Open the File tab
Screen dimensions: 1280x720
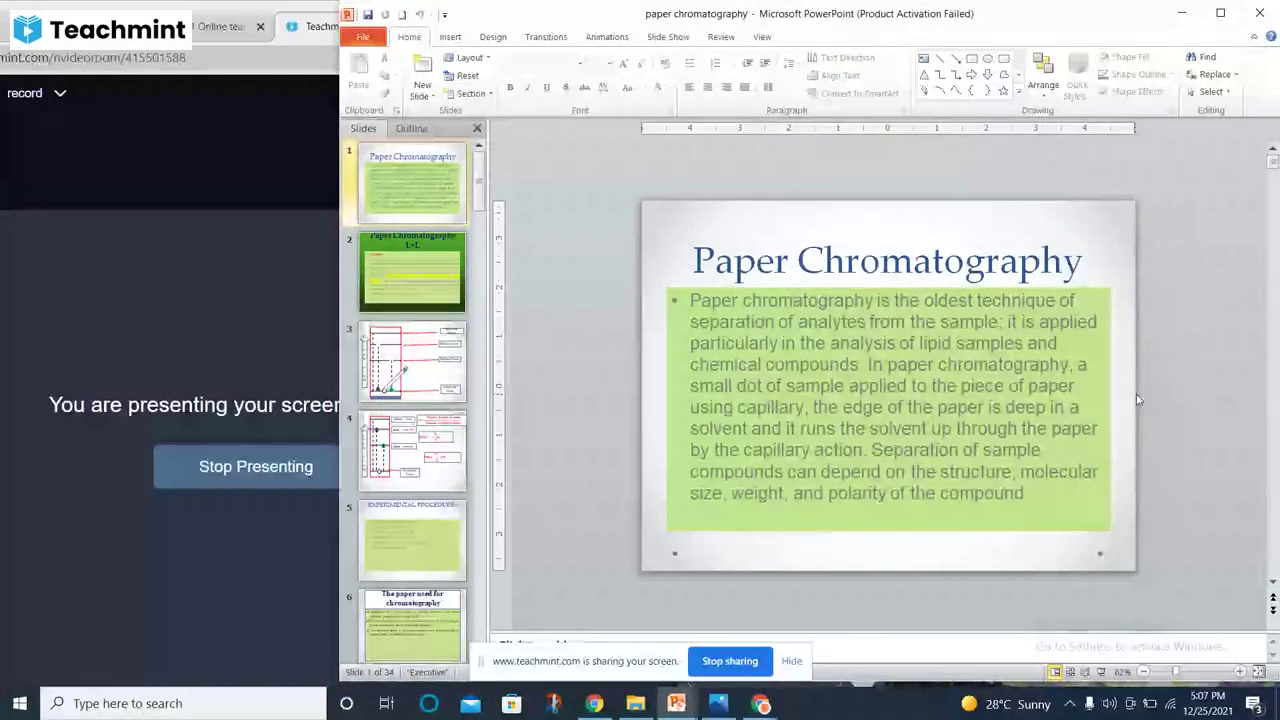pyautogui.click(x=363, y=37)
